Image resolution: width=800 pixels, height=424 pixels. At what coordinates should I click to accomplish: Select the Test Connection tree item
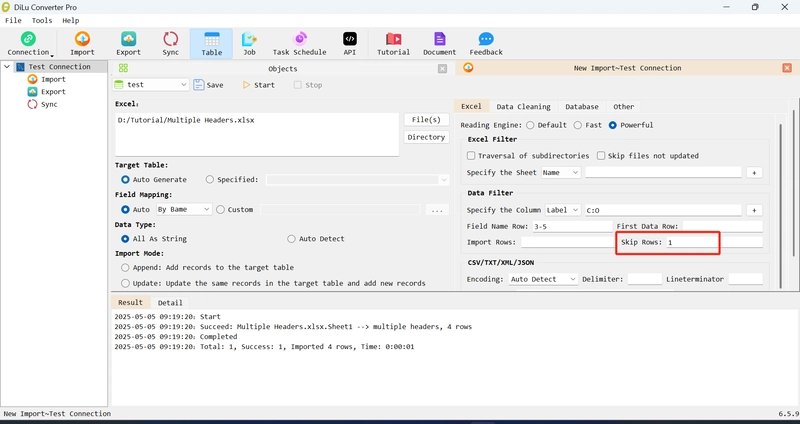pos(59,67)
